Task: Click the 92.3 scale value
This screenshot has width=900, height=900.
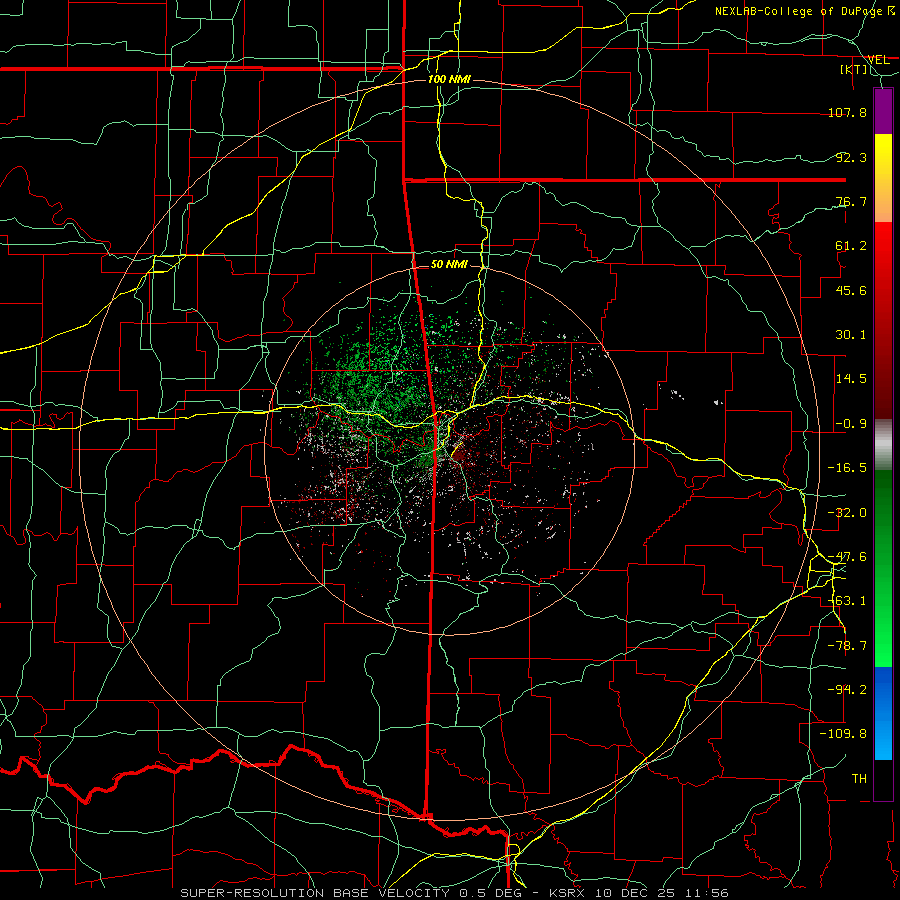Action: click(851, 157)
